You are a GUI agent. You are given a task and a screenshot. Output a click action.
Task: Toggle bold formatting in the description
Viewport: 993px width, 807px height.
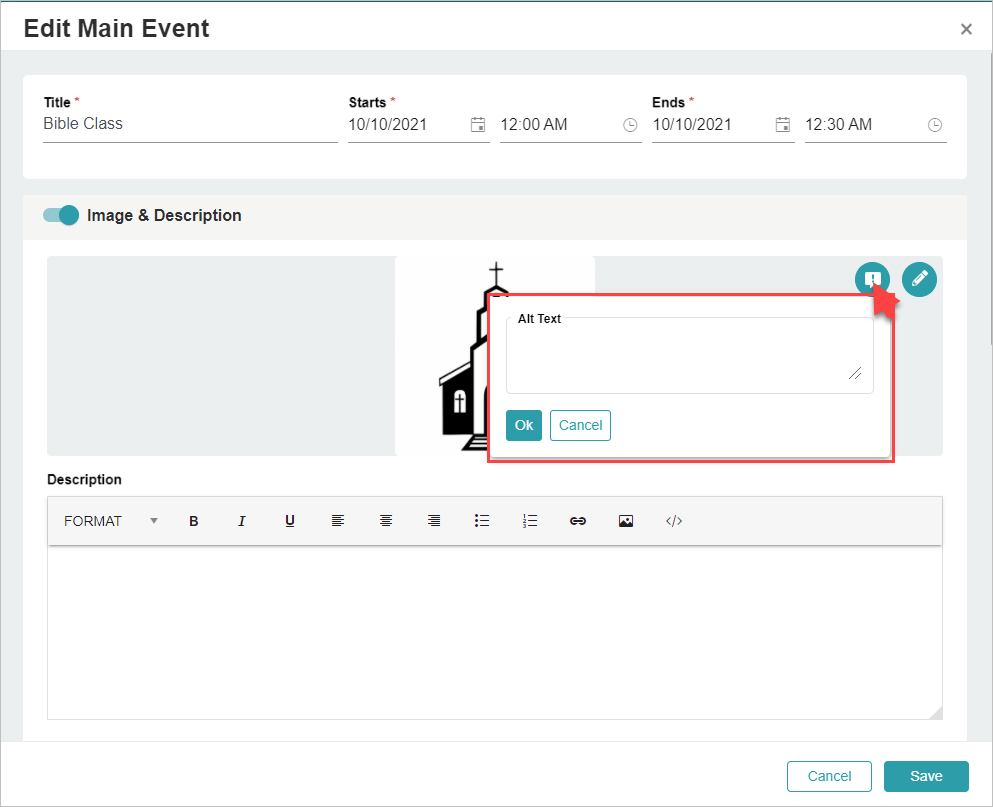[194, 521]
